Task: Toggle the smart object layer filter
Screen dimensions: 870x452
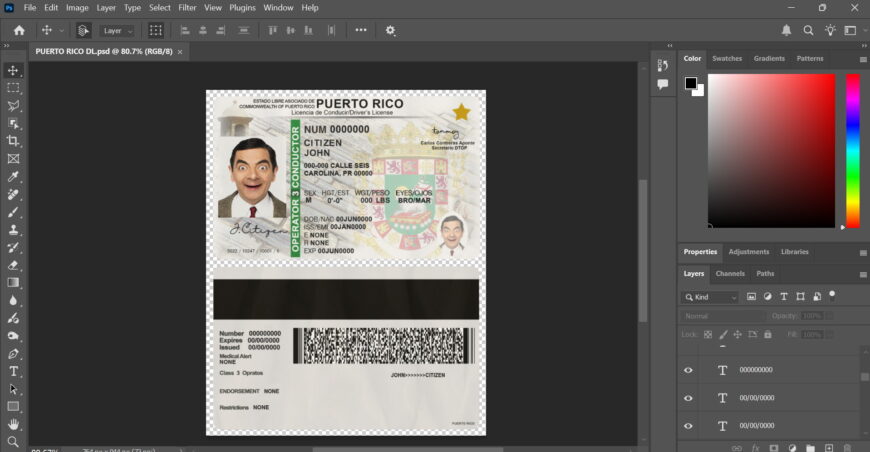Action: 817,297
